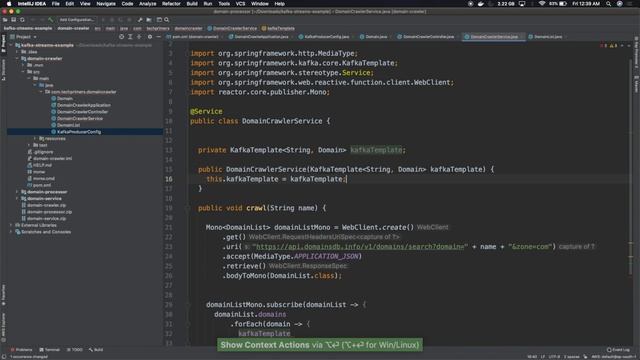
Task: Collapse the kafka-streams-example root node
Action: coord(11,45)
